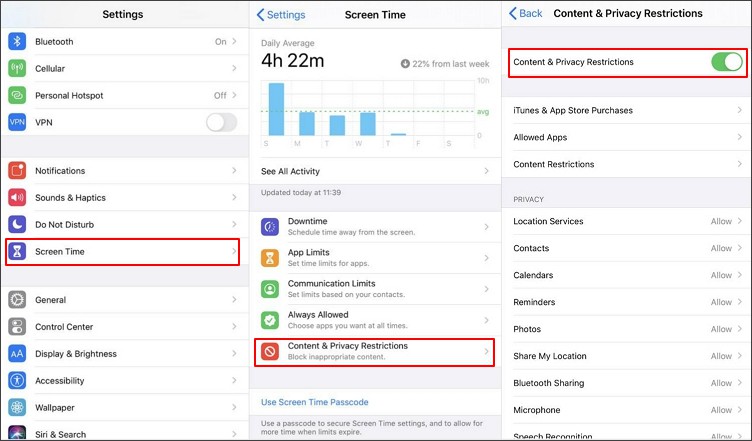This screenshot has width=752, height=441.
Task: Tap the Use Screen Time Passcode link
Action: 315,402
